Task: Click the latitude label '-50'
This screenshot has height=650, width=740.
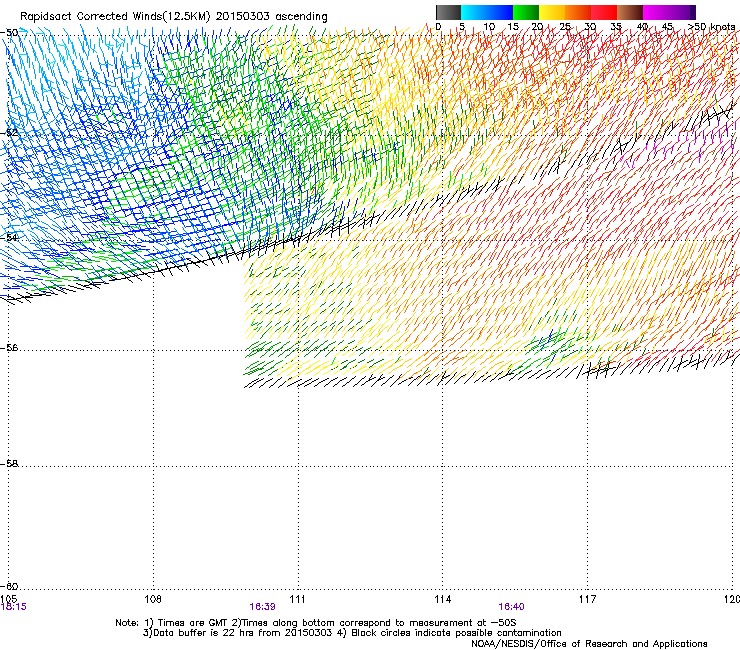Action: (x=9, y=33)
